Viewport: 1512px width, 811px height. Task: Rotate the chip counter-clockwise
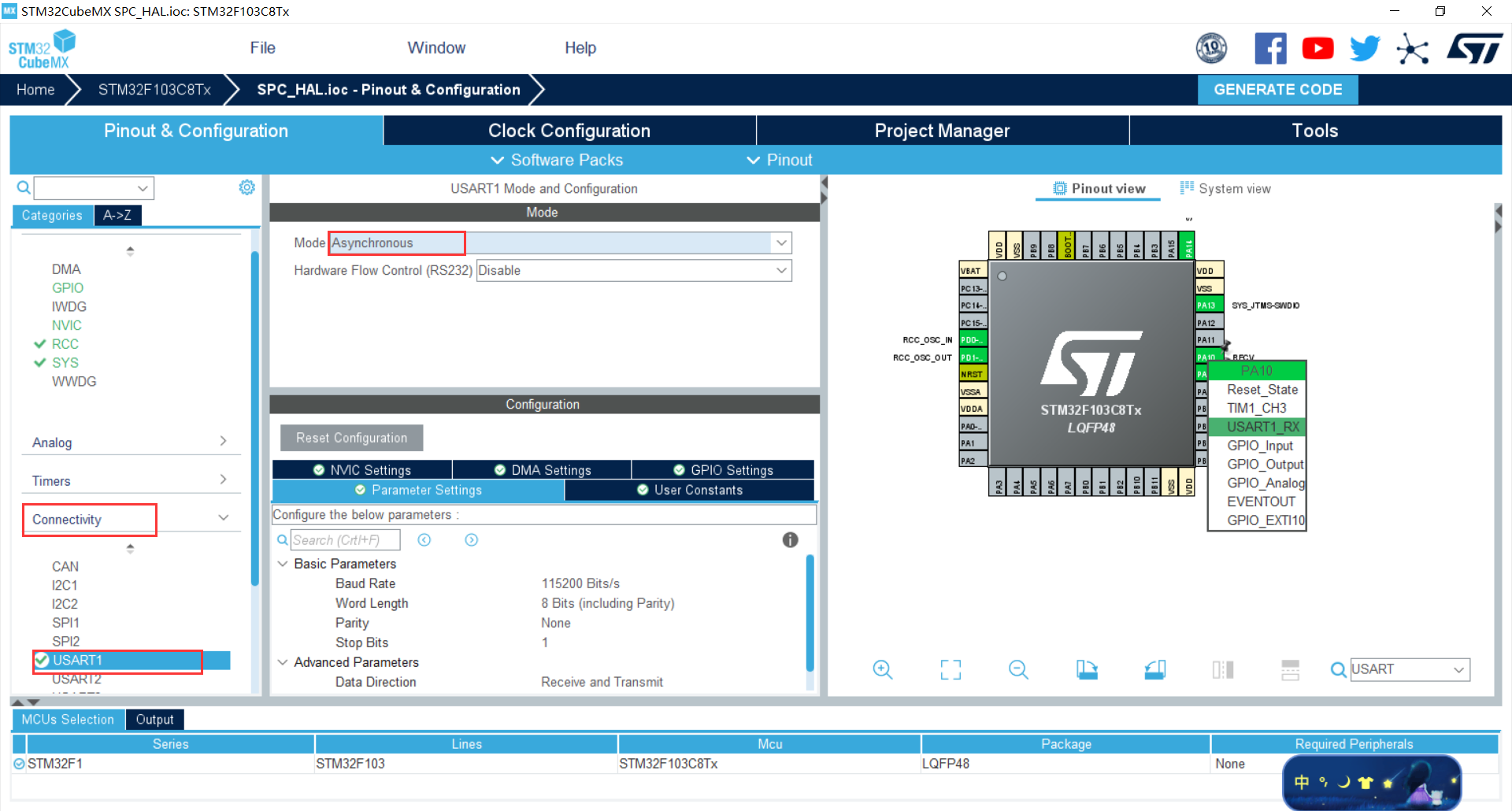click(1154, 669)
